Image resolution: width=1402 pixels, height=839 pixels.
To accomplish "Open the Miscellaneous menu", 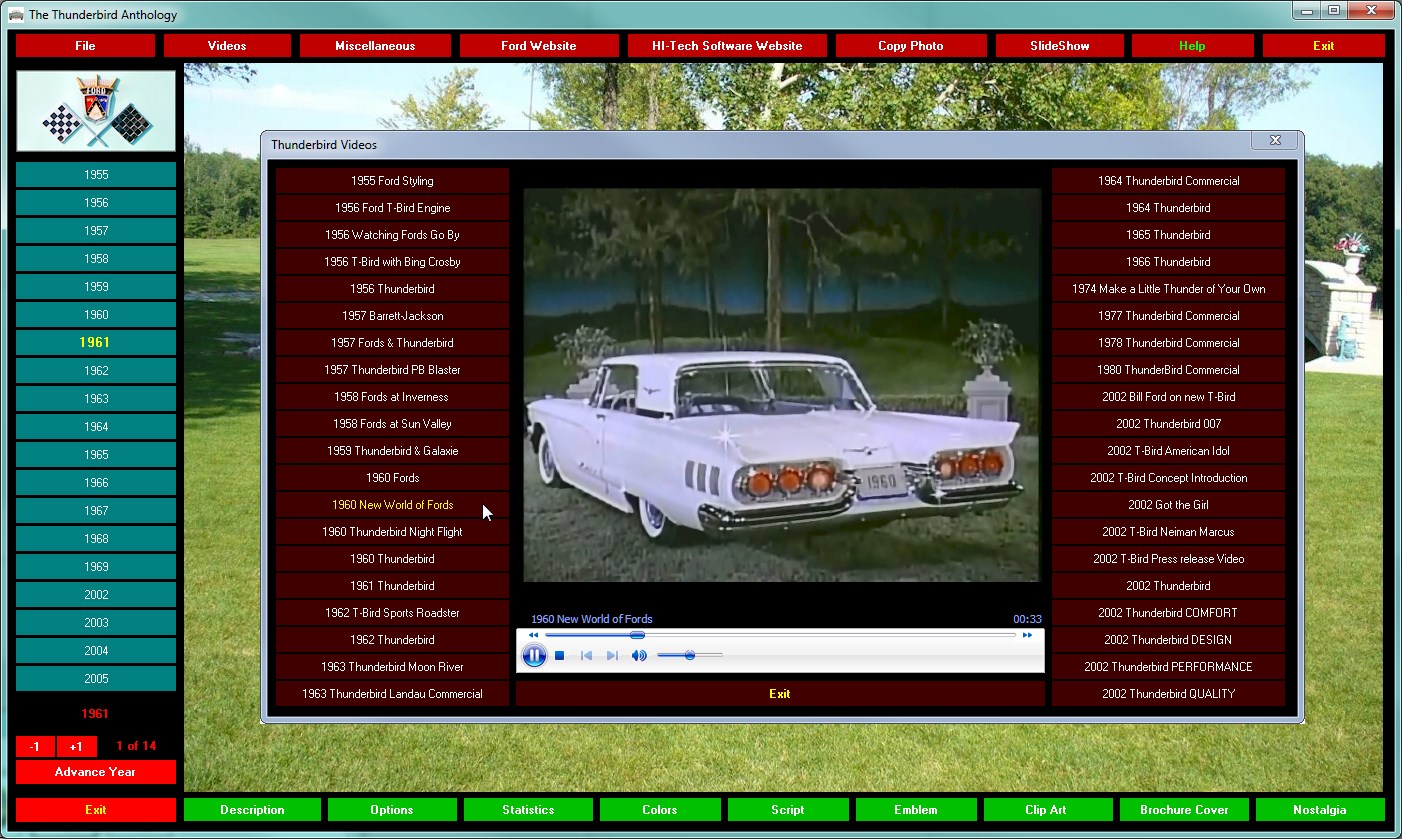I will [x=375, y=46].
